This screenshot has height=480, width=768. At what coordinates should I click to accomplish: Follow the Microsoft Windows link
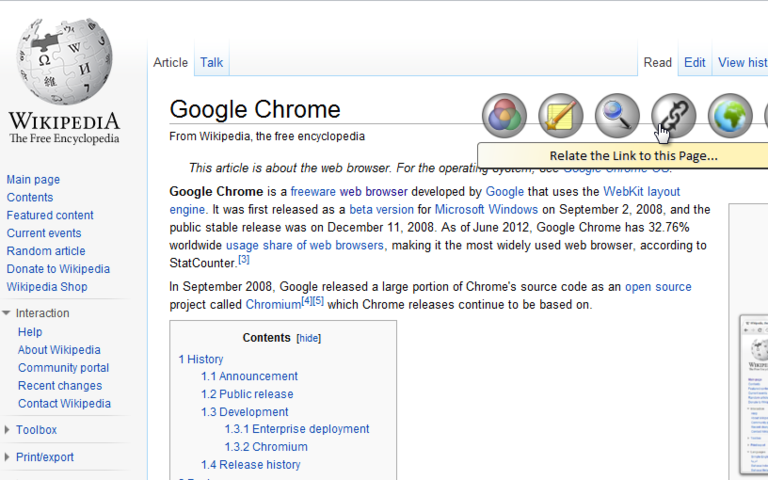coord(486,209)
